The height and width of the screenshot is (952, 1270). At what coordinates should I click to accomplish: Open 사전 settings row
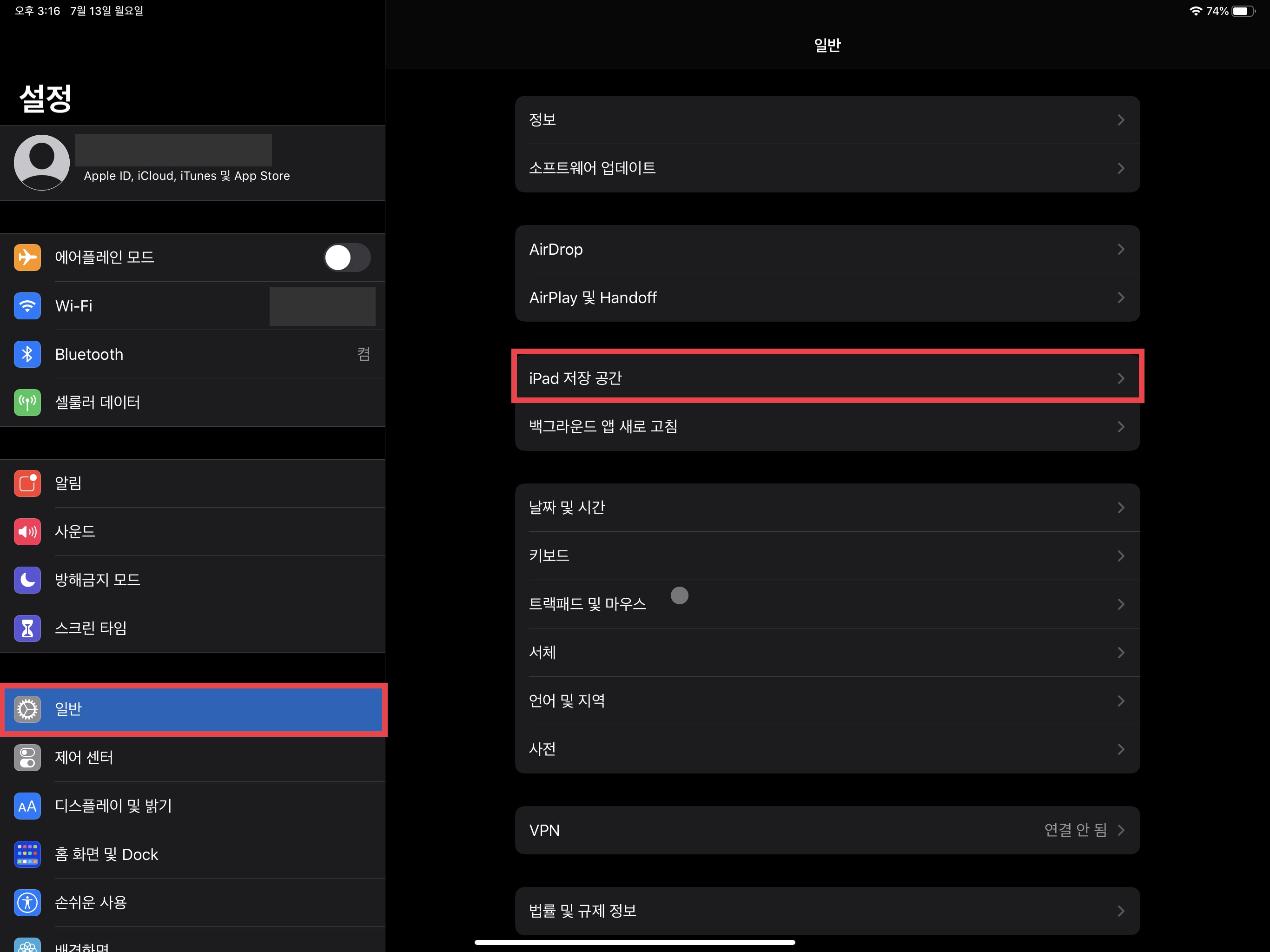(827, 749)
